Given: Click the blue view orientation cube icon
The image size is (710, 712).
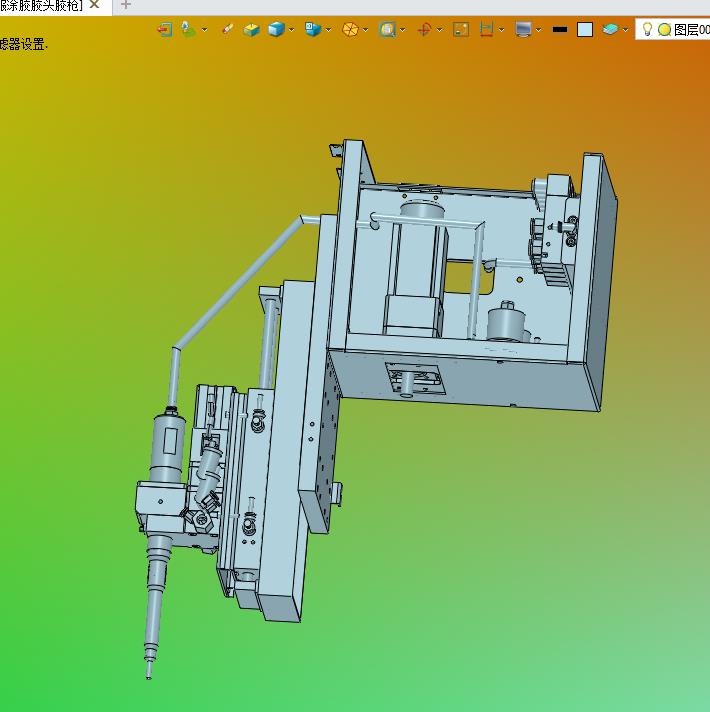Looking at the screenshot, I should (x=313, y=30).
